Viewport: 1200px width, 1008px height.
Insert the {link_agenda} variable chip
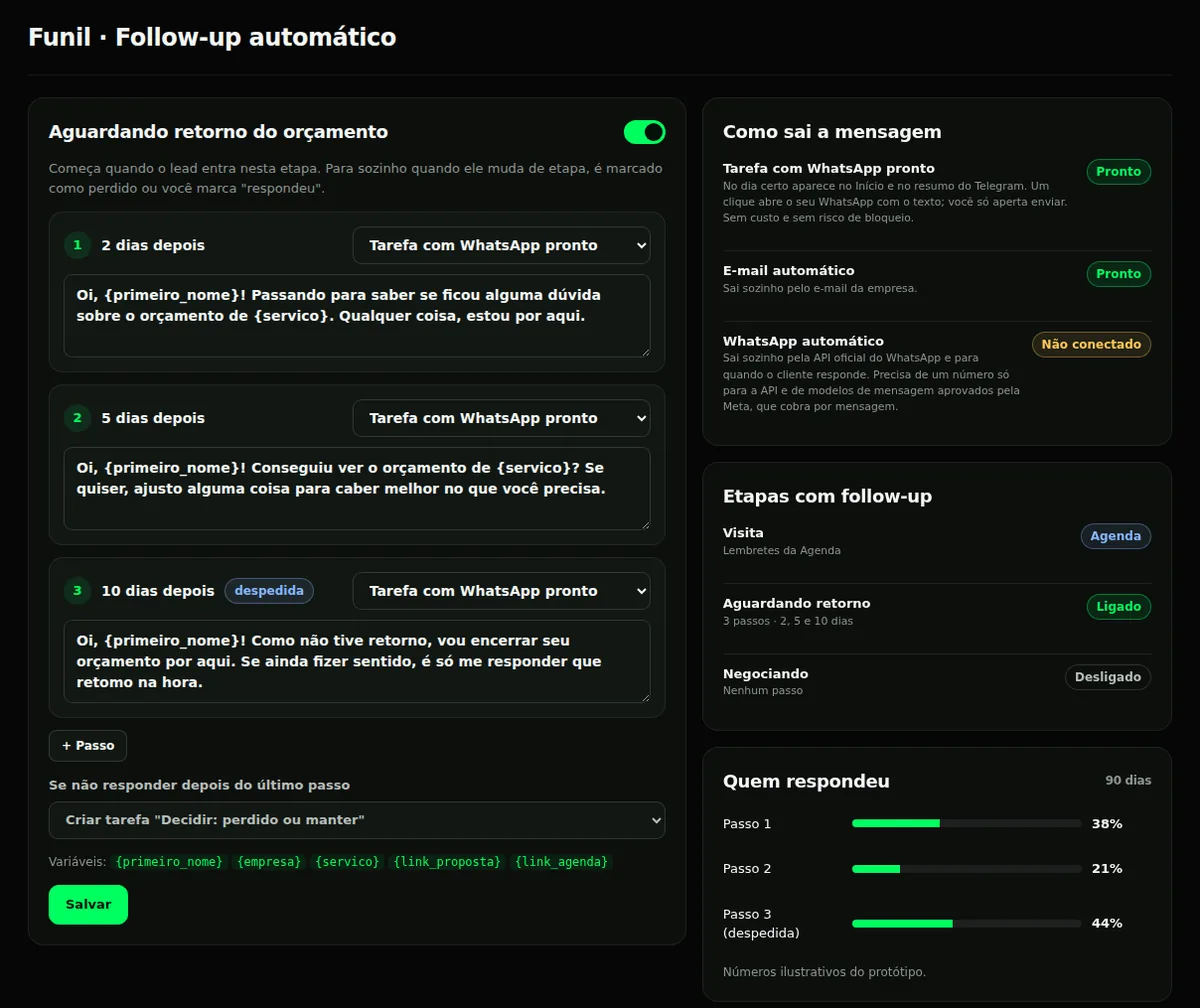point(561,862)
